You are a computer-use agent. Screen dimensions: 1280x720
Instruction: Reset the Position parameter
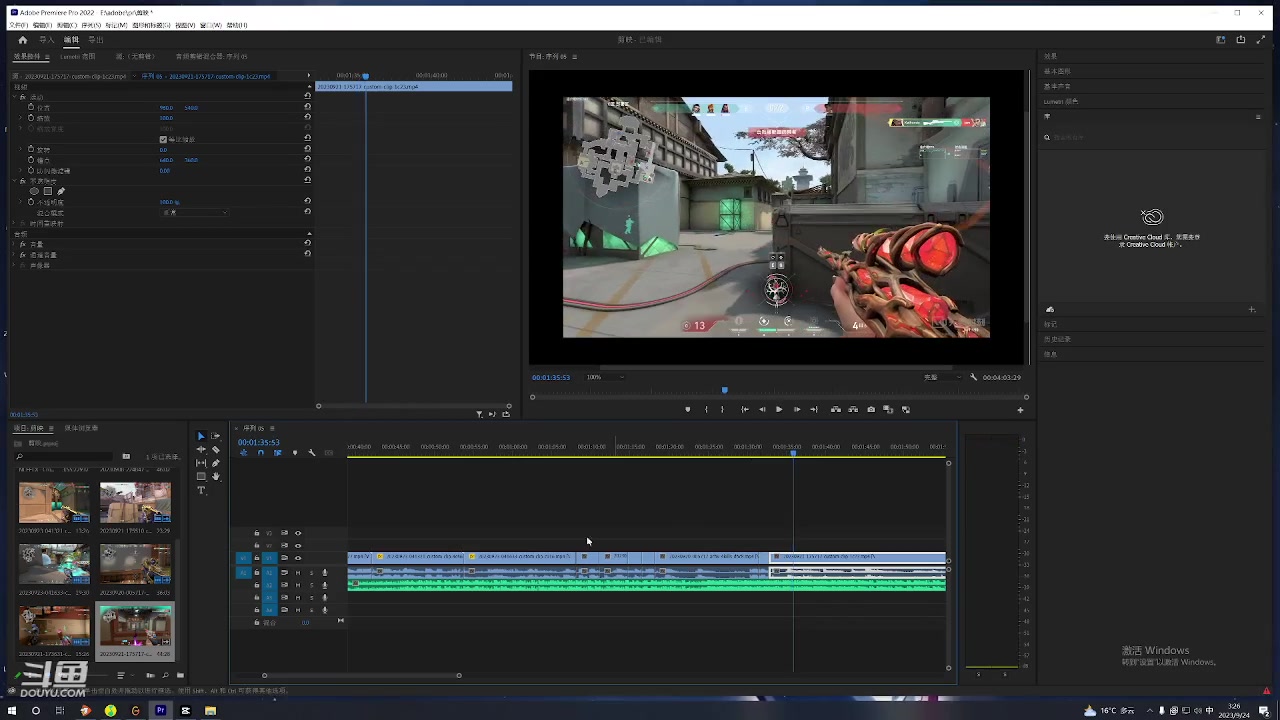(307, 107)
